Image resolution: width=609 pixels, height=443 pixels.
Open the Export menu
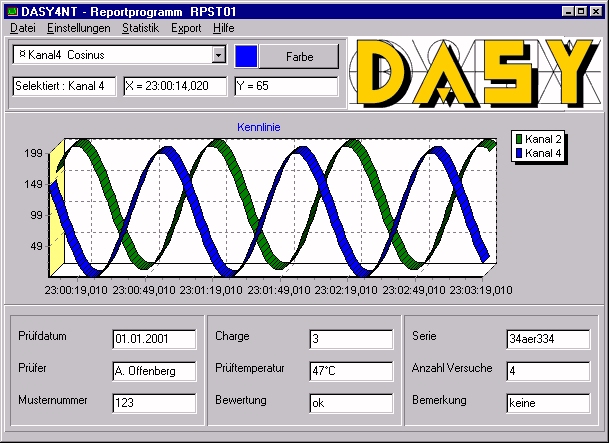[186, 28]
